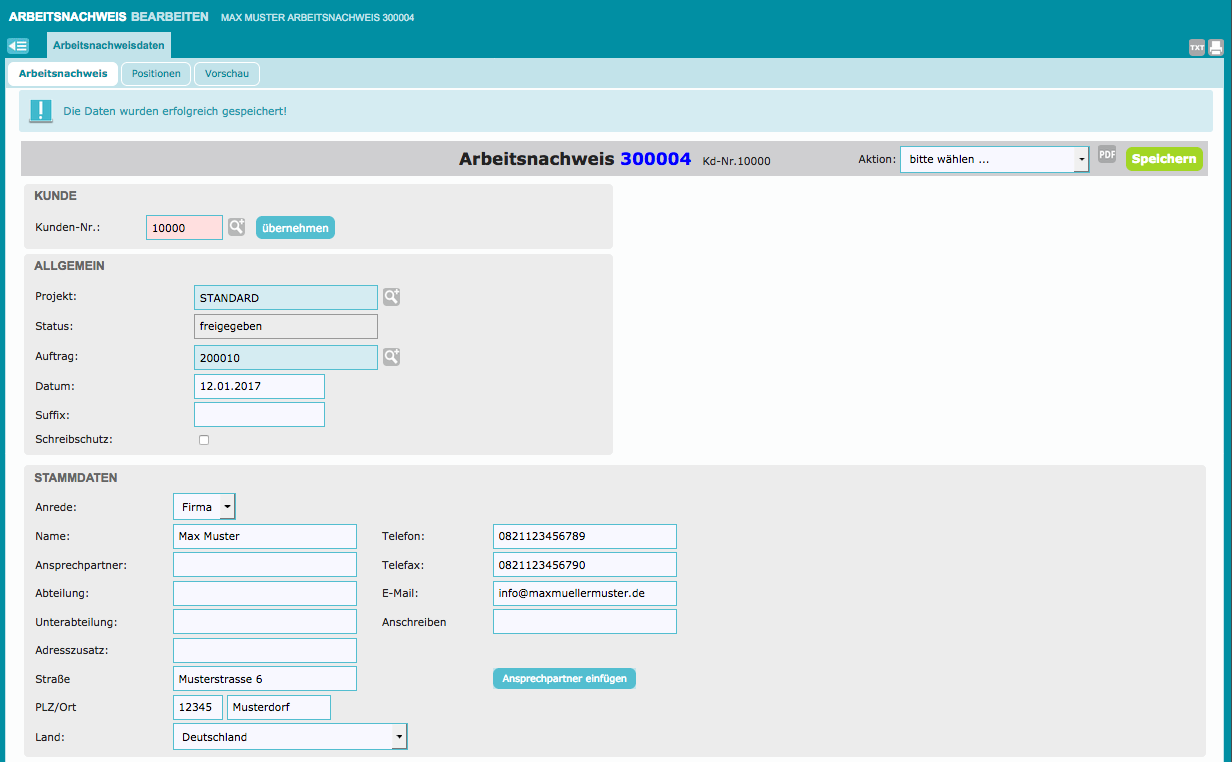The height and width of the screenshot is (762, 1232).
Task: Click the übernehmen button
Action: [295, 228]
